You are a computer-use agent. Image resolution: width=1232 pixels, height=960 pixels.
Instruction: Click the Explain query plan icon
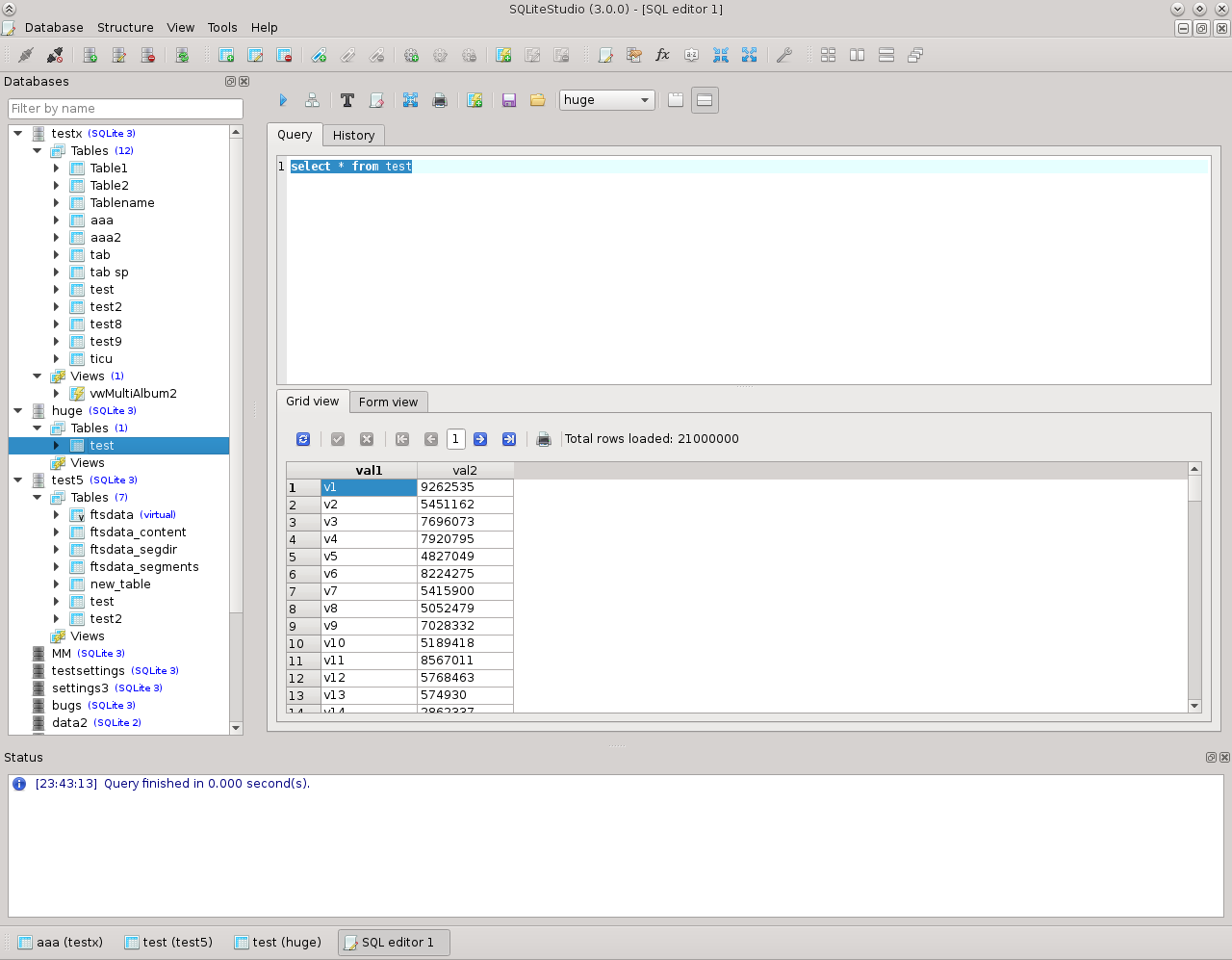(312, 100)
